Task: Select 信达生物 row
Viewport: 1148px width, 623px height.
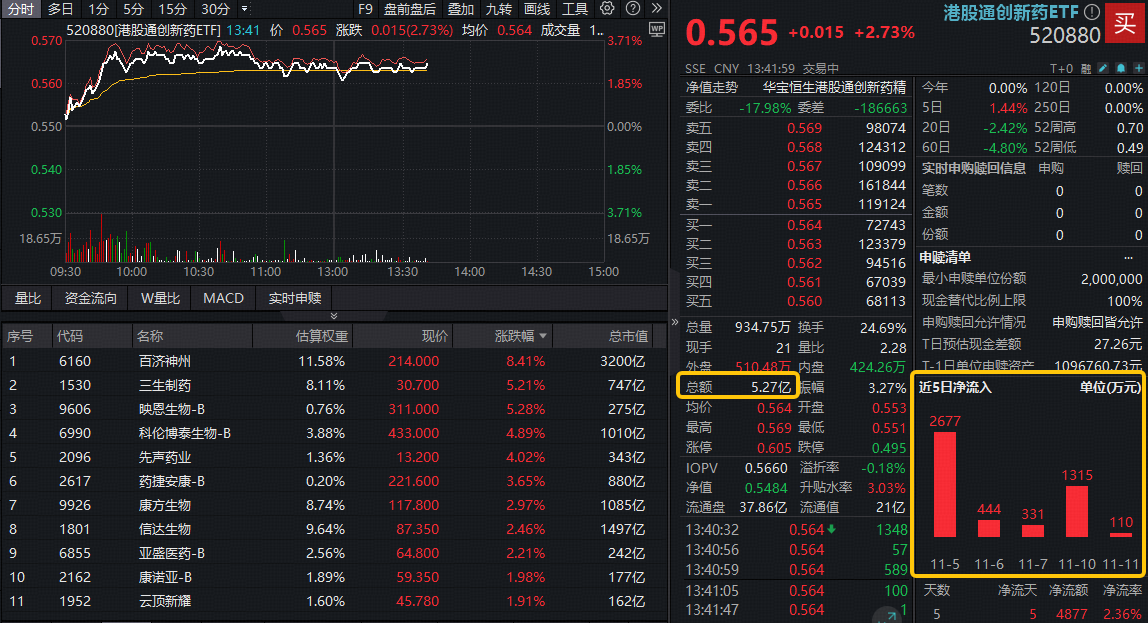Action: 334,529
